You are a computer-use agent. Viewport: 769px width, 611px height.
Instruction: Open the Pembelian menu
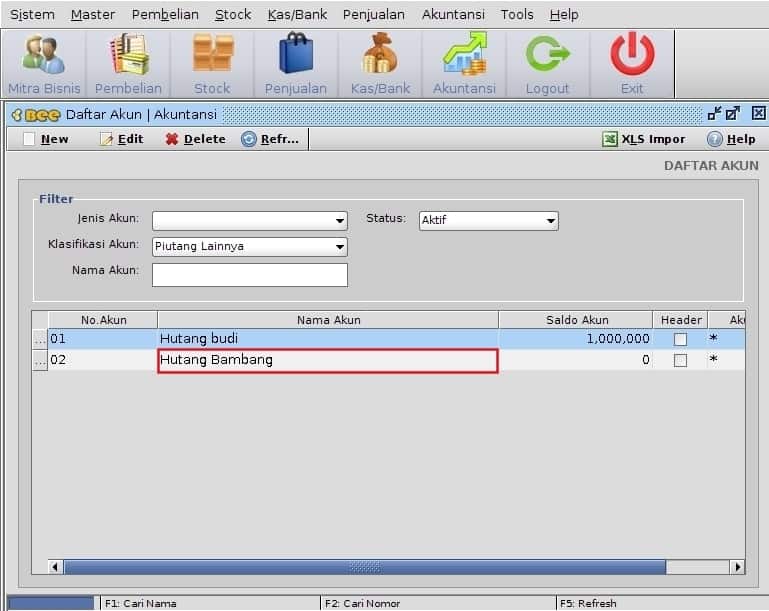(x=165, y=15)
